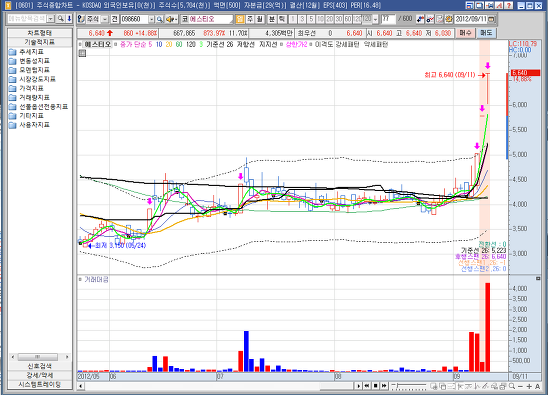Screen dimensions: 548x395
Task: Open the 주식 market type dropdown
Action: (x=104, y=19)
